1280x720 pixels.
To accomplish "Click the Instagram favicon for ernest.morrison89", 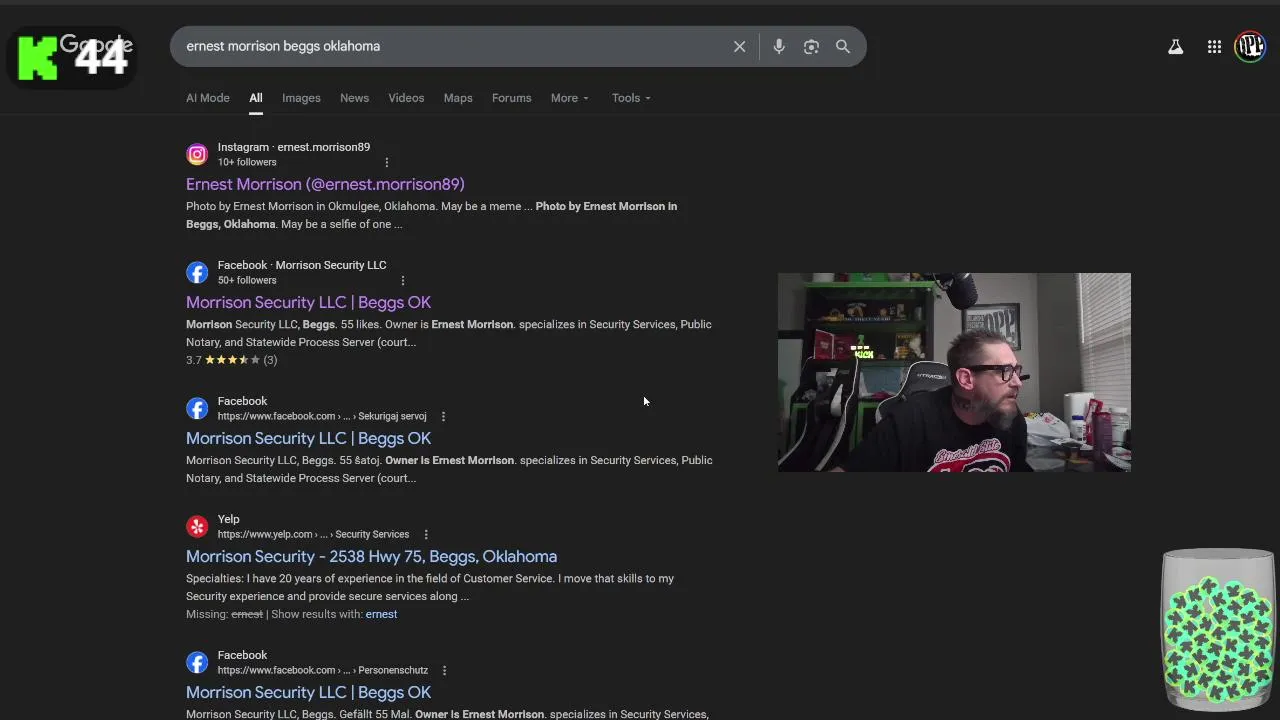I will click(197, 154).
